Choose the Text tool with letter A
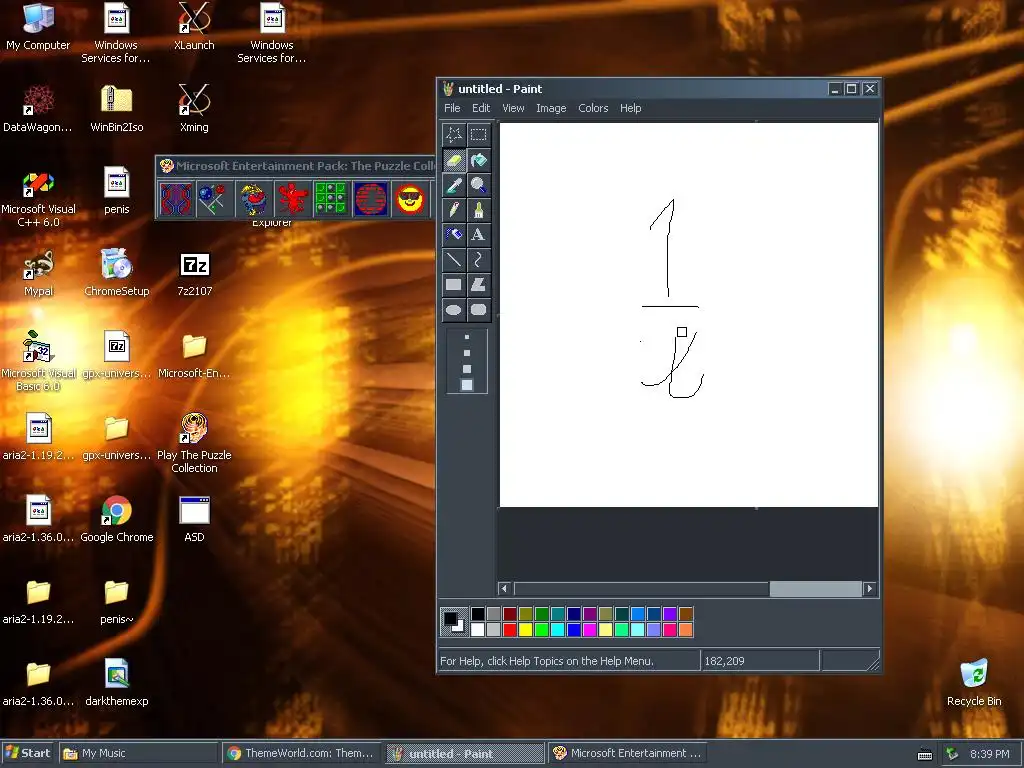The height and width of the screenshot is (768, 1024). coord(479,234)
